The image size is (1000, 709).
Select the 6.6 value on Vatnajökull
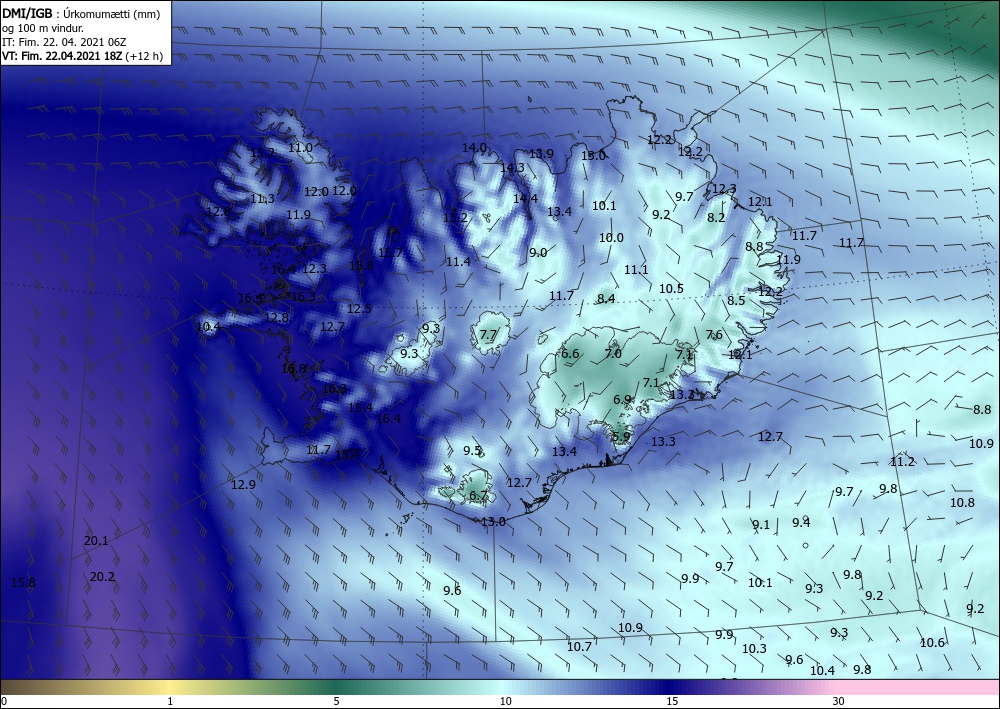[570, 354]
